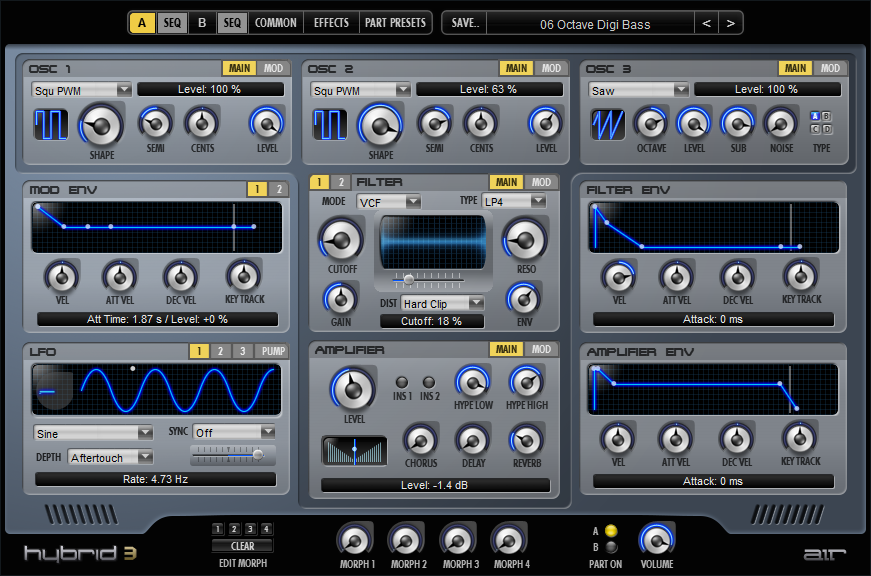
Task: Toggle the INS 1 insert effect
Action: tap(402, 382)
